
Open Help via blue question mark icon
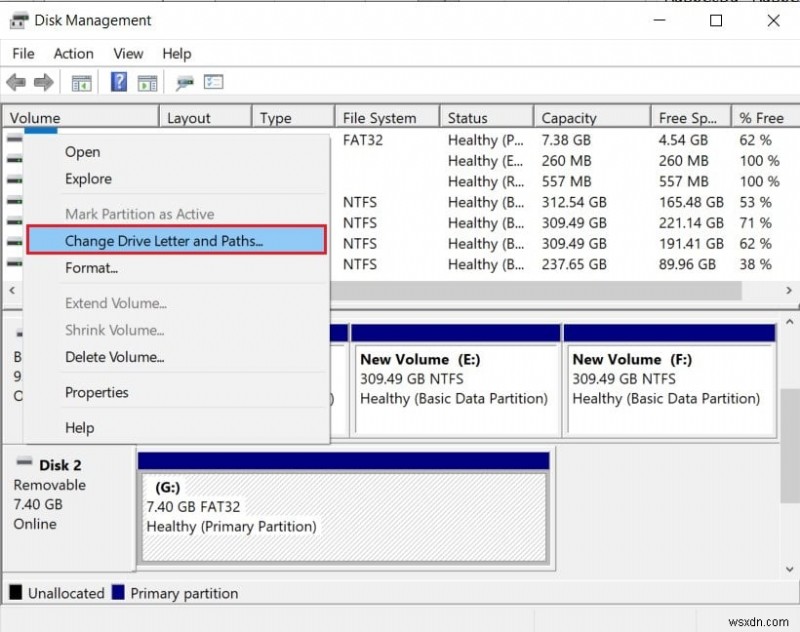(x=119, y=83)
